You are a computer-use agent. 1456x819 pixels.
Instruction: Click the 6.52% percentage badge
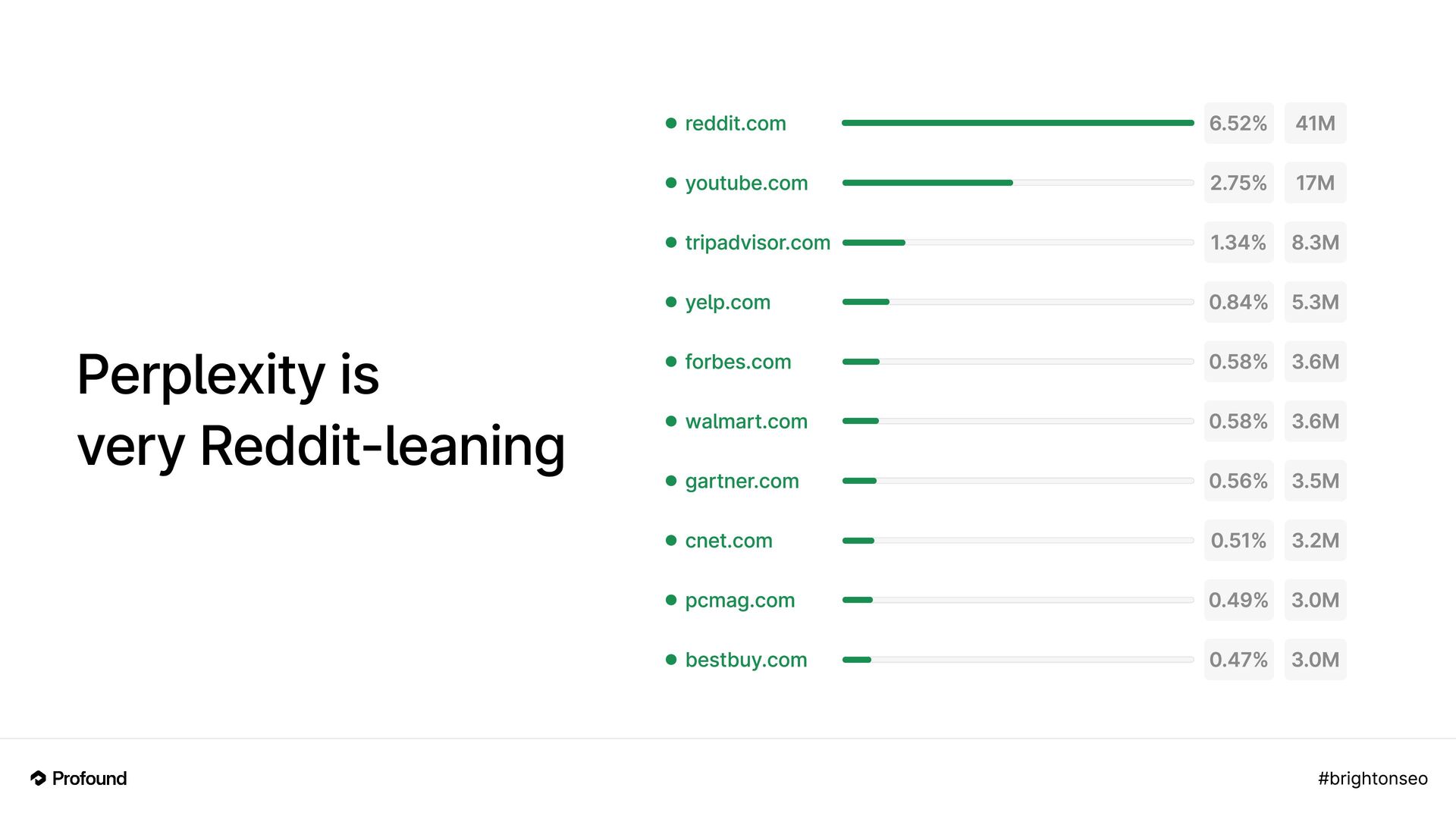point(1238,123)
